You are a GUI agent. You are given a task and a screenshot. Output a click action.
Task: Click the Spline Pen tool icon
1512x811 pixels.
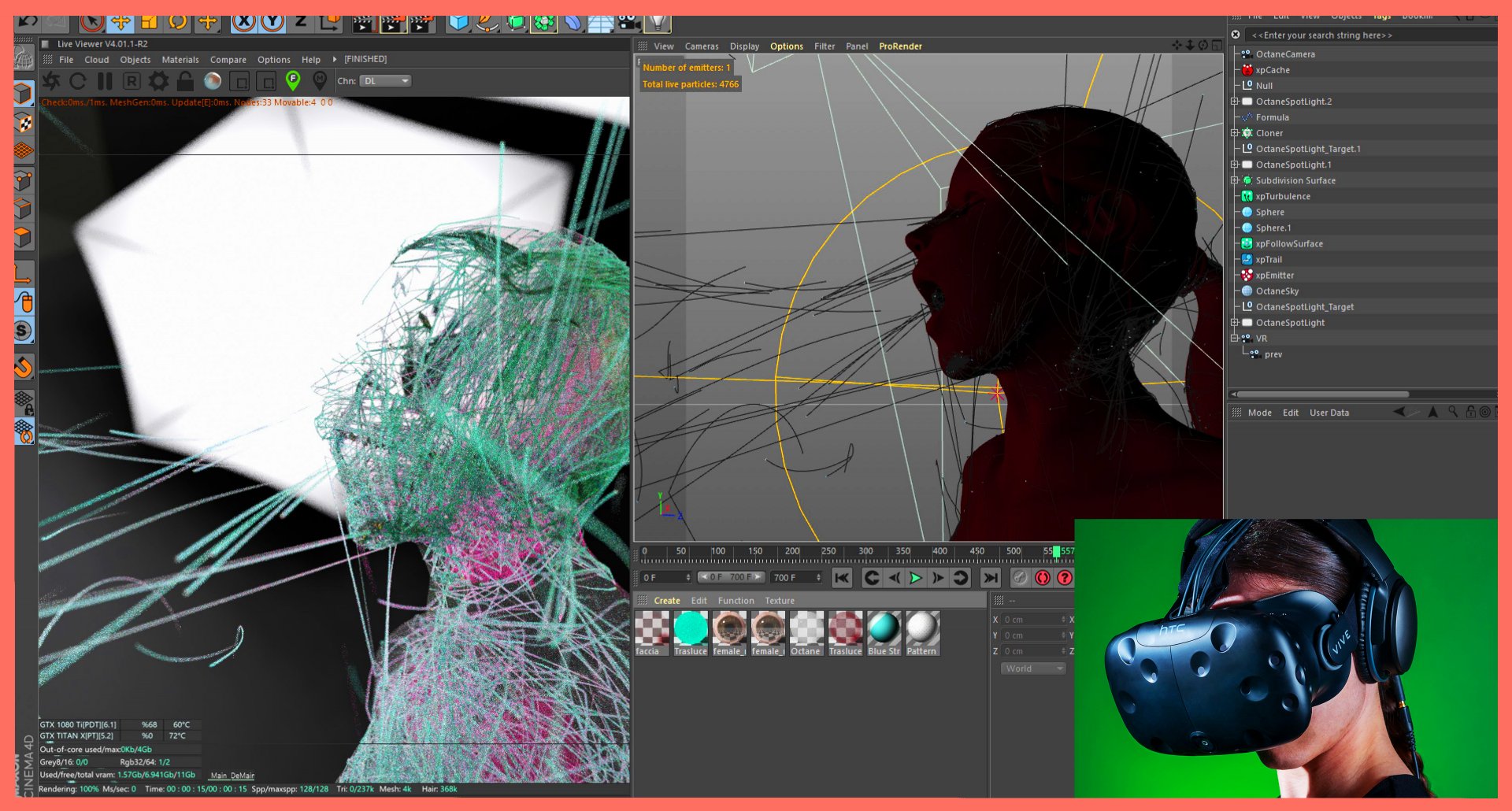point(487,23)
